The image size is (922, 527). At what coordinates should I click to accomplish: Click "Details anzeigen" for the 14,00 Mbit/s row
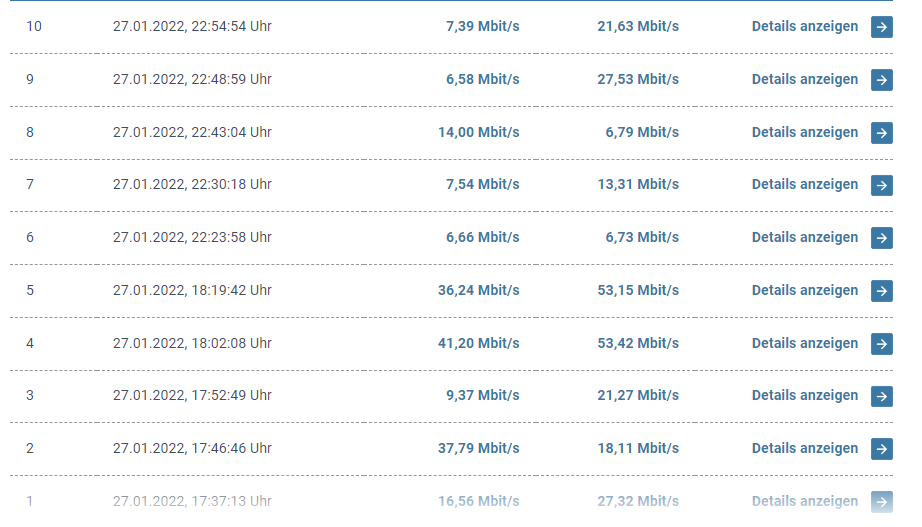coord(804,132)
